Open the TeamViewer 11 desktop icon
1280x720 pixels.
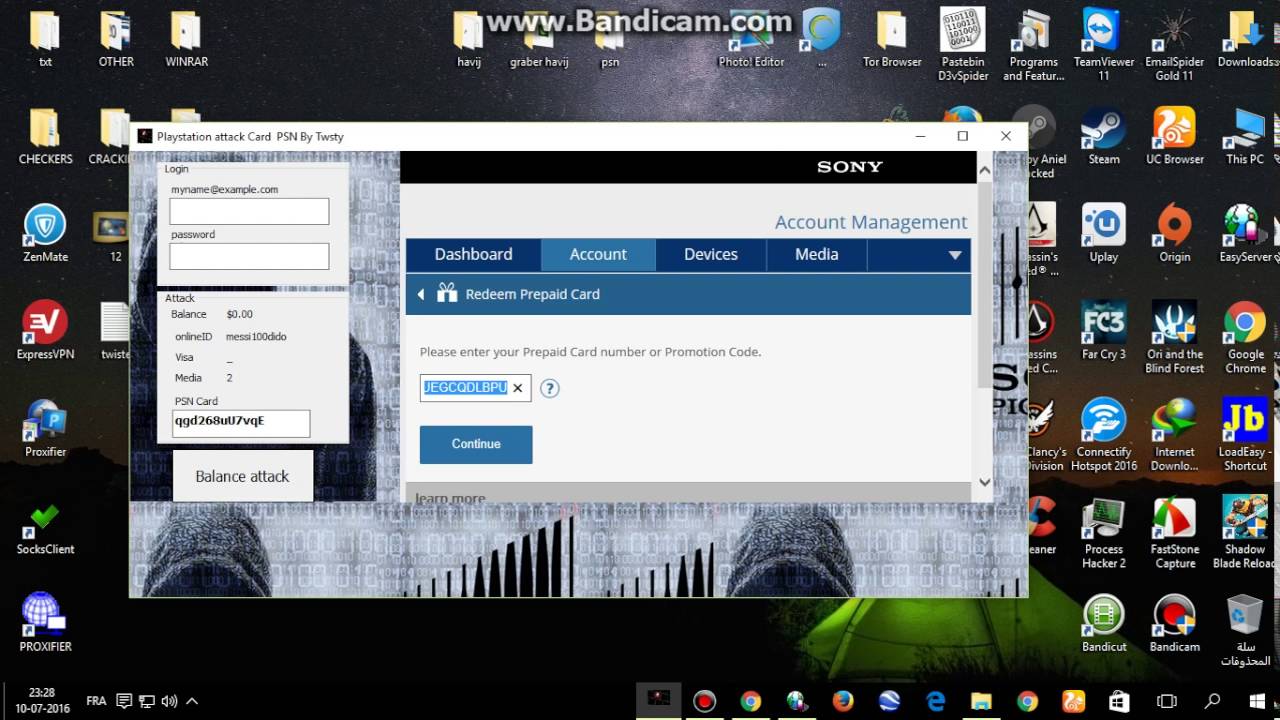click(1104, 46)
